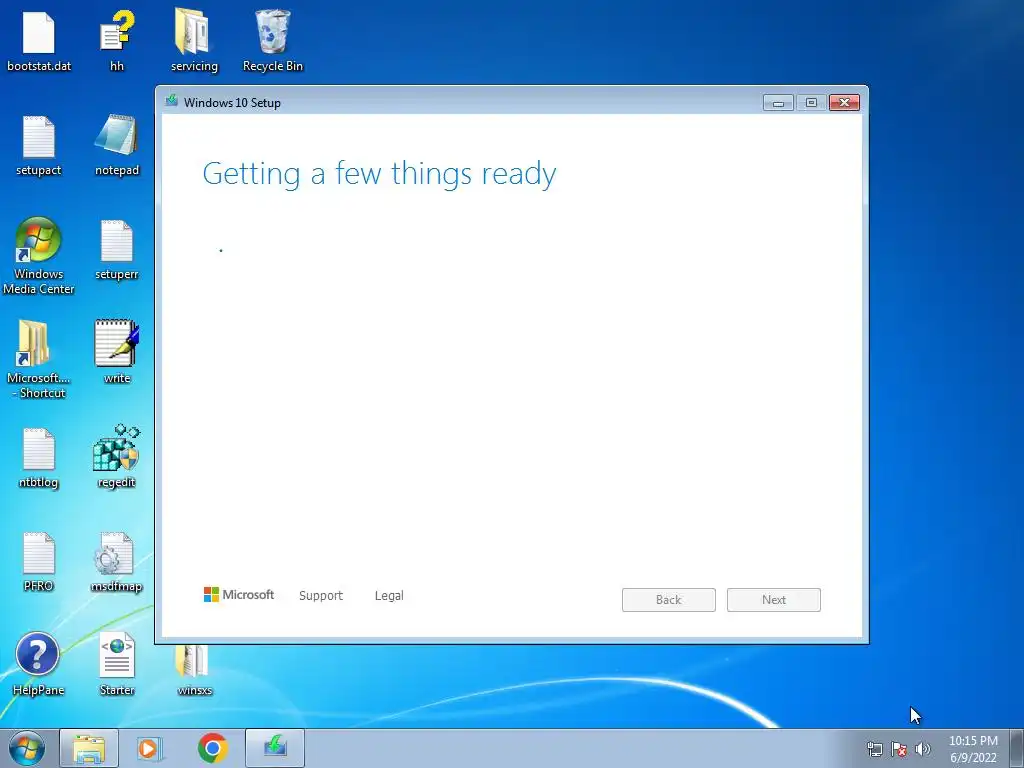Viewport: 1024px width, 768px height.
Task: Click the Microsoft logo in Setup
Action: tap(239, 594)
